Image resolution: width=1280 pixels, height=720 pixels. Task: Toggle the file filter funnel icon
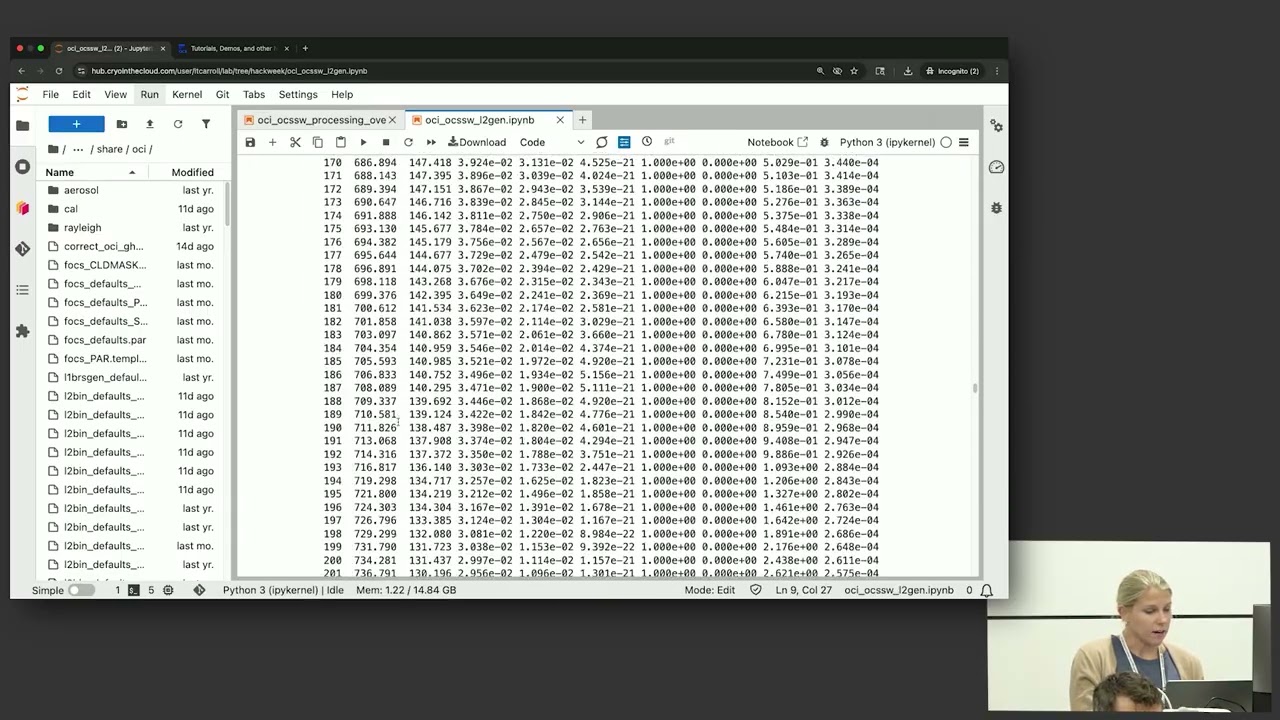pyautogui.click(x=206, y=124)
